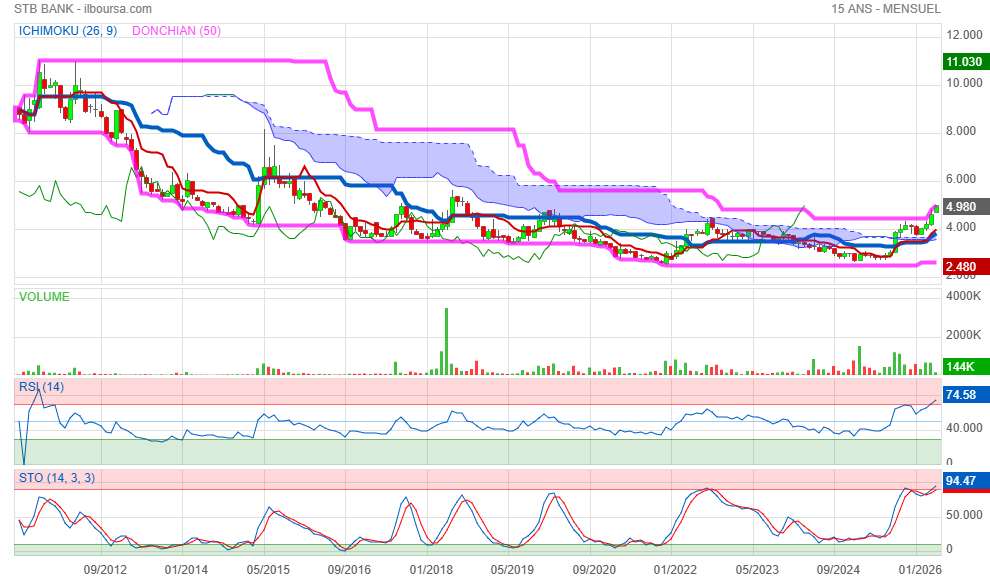990x580 pixels.
Task: Click the tallest green volume bar near 2018
Action: click(446, 341)
